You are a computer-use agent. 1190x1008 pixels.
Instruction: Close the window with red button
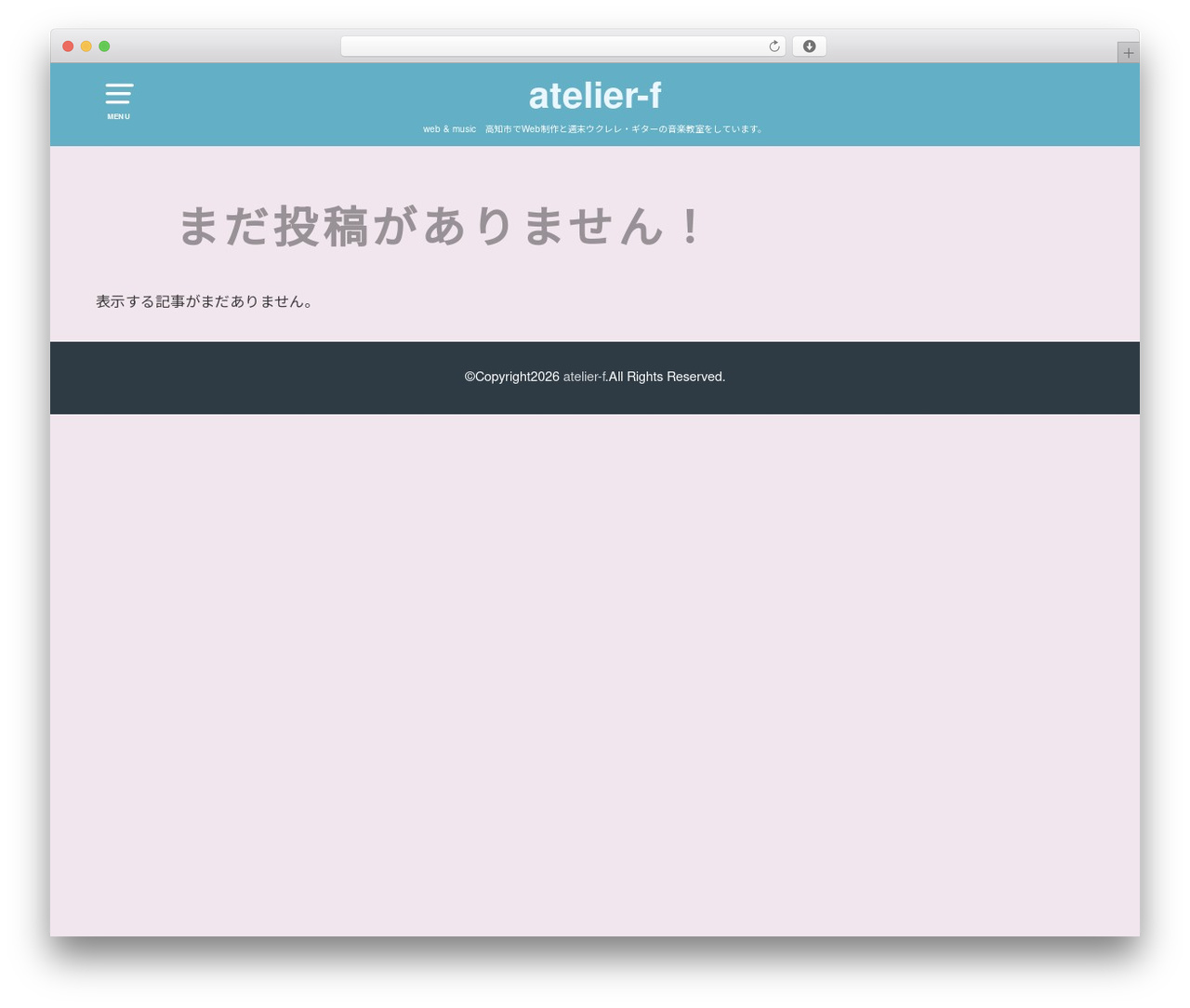coord(68,46)
